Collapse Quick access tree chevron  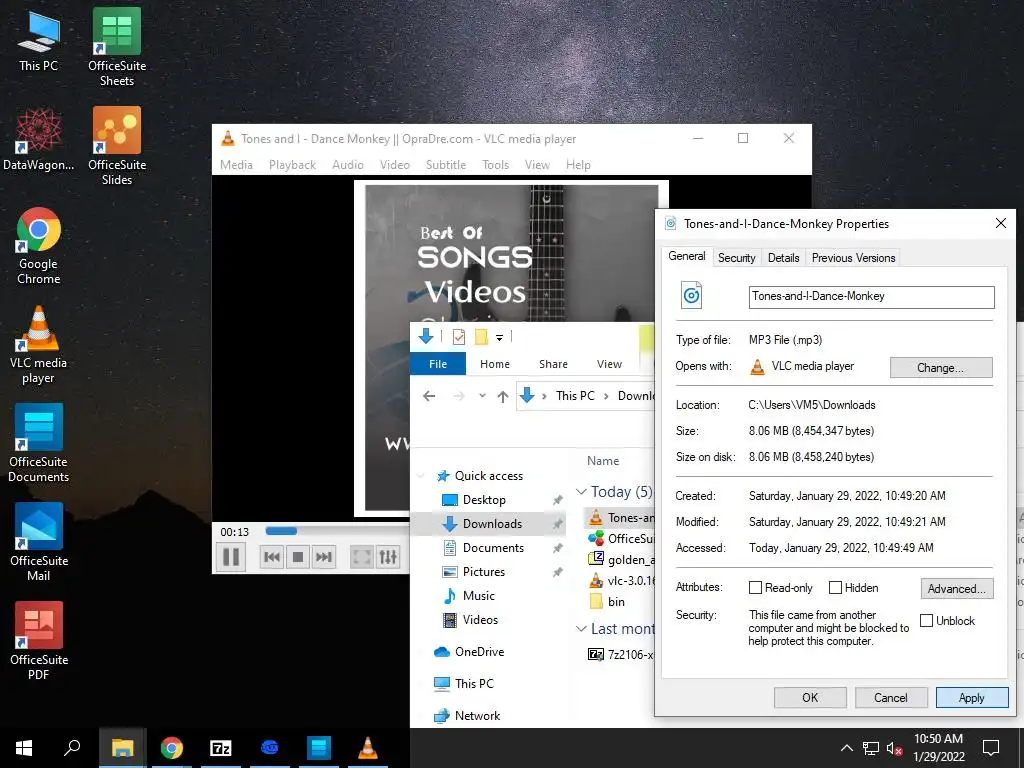pyautogui.click(x=421, y=476)
